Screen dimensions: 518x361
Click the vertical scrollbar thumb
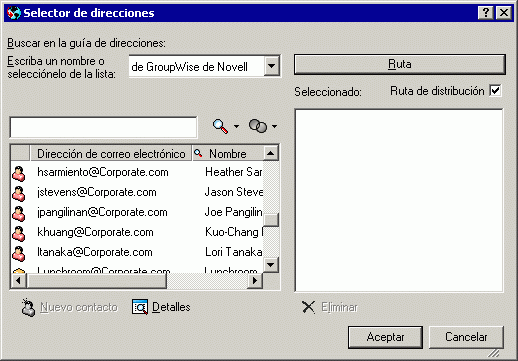271,220
